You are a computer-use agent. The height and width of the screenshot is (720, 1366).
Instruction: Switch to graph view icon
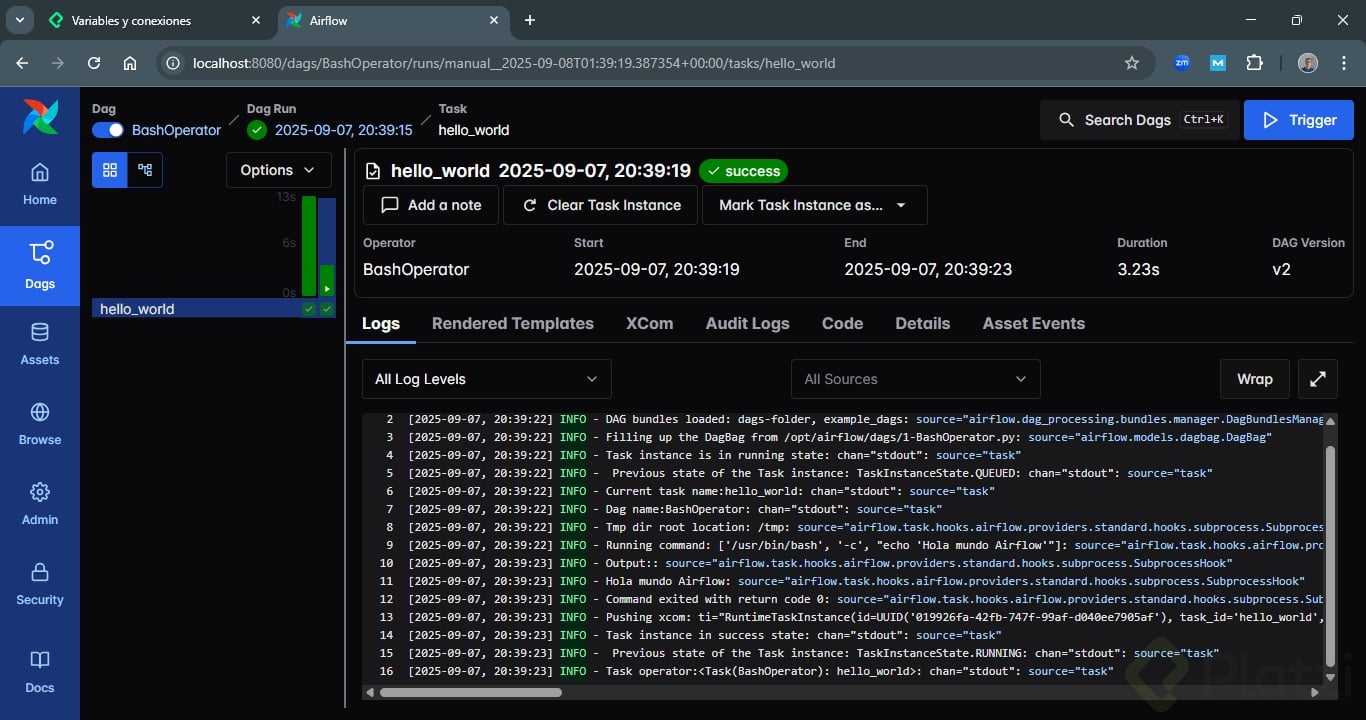tap(145, 170)
